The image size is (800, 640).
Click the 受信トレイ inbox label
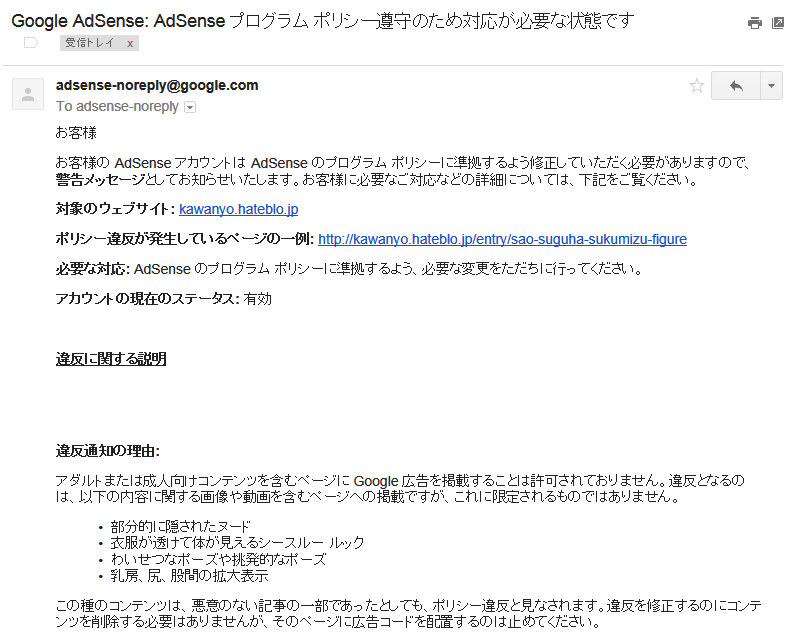coord(90,43)
